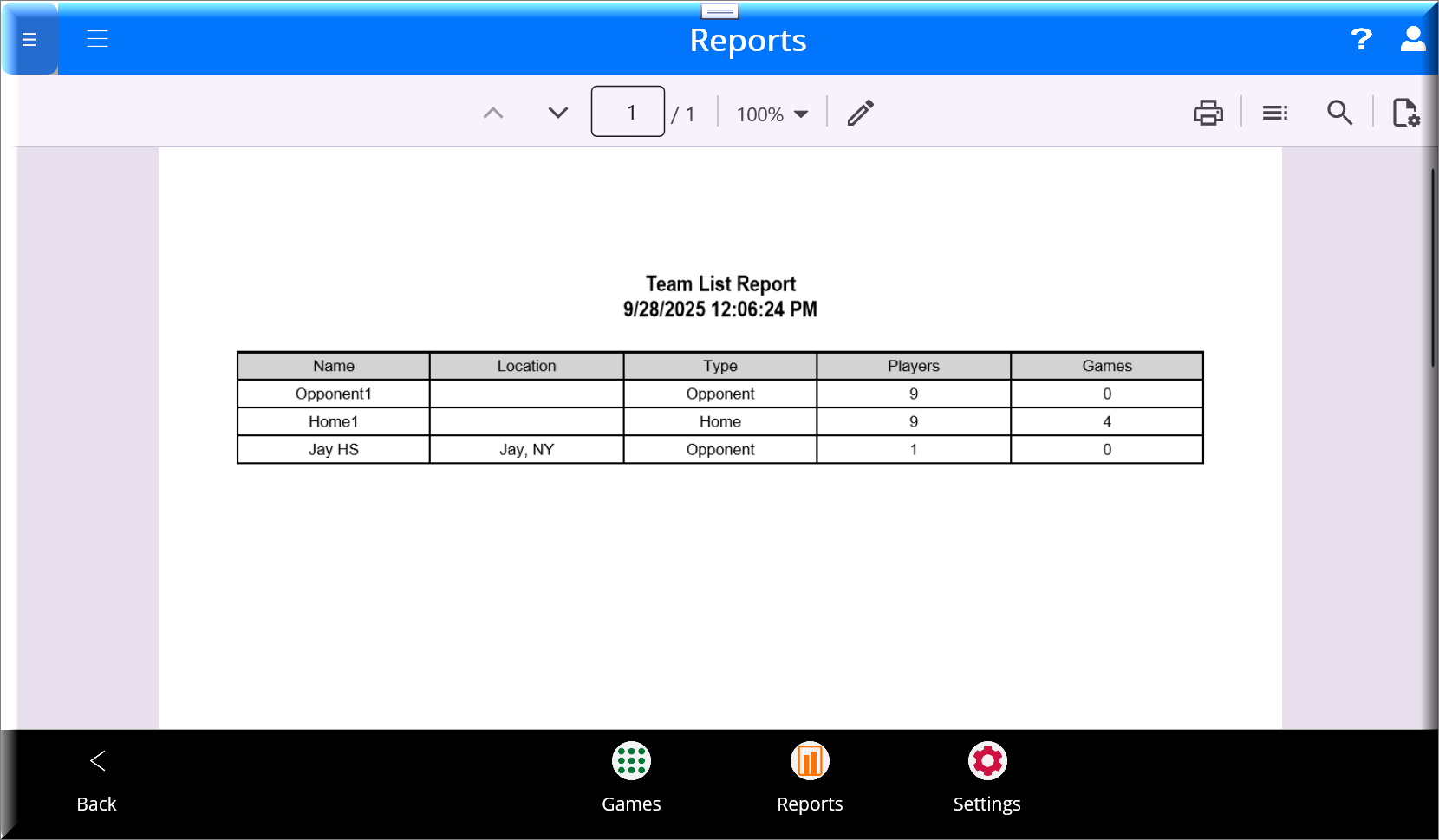Open the help question mark
Image resolution: width=1439 pixels, height=840 pixels.
[x=1361, y=39]
